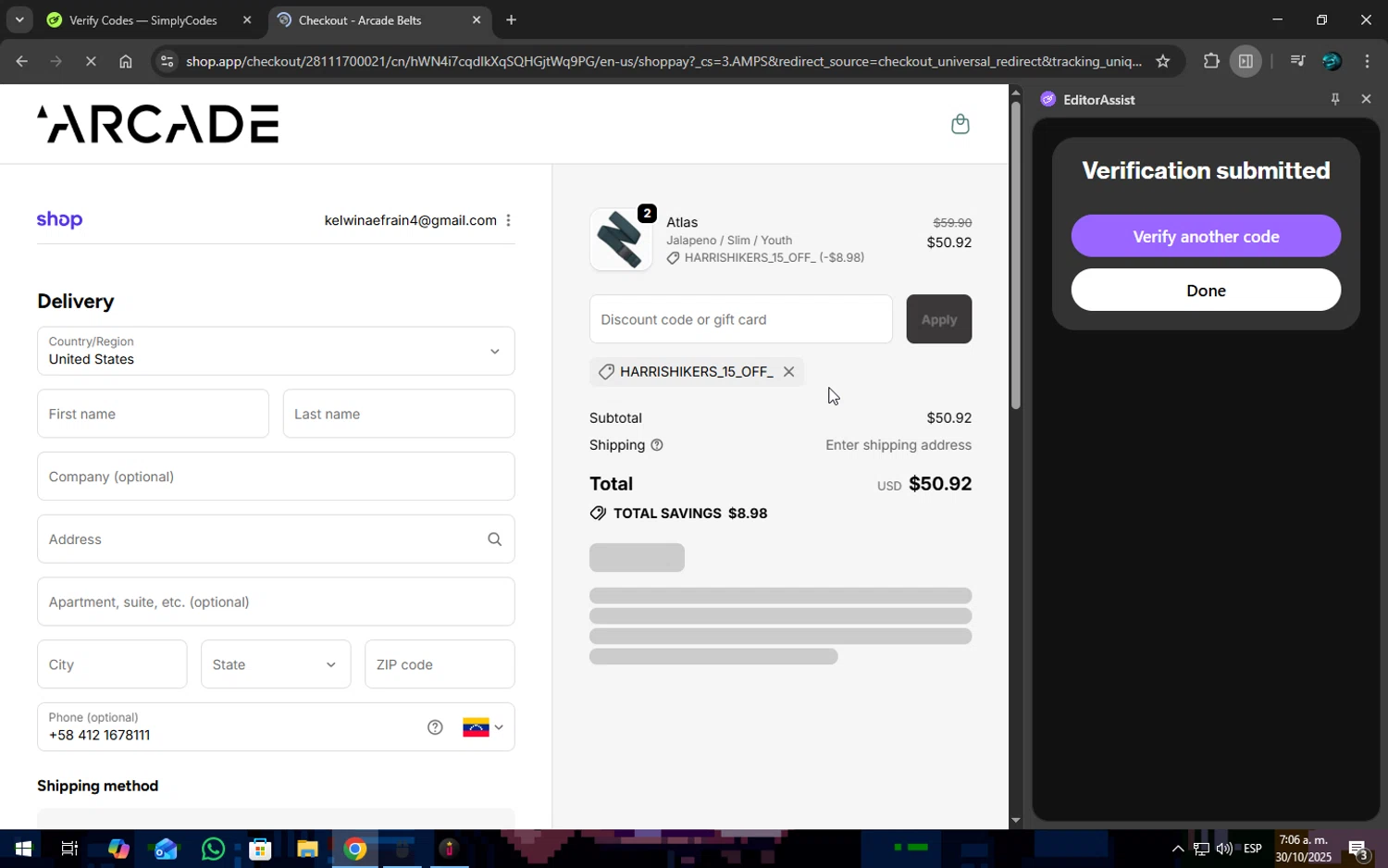Click the address search magnifier icon

coord(494,539)
